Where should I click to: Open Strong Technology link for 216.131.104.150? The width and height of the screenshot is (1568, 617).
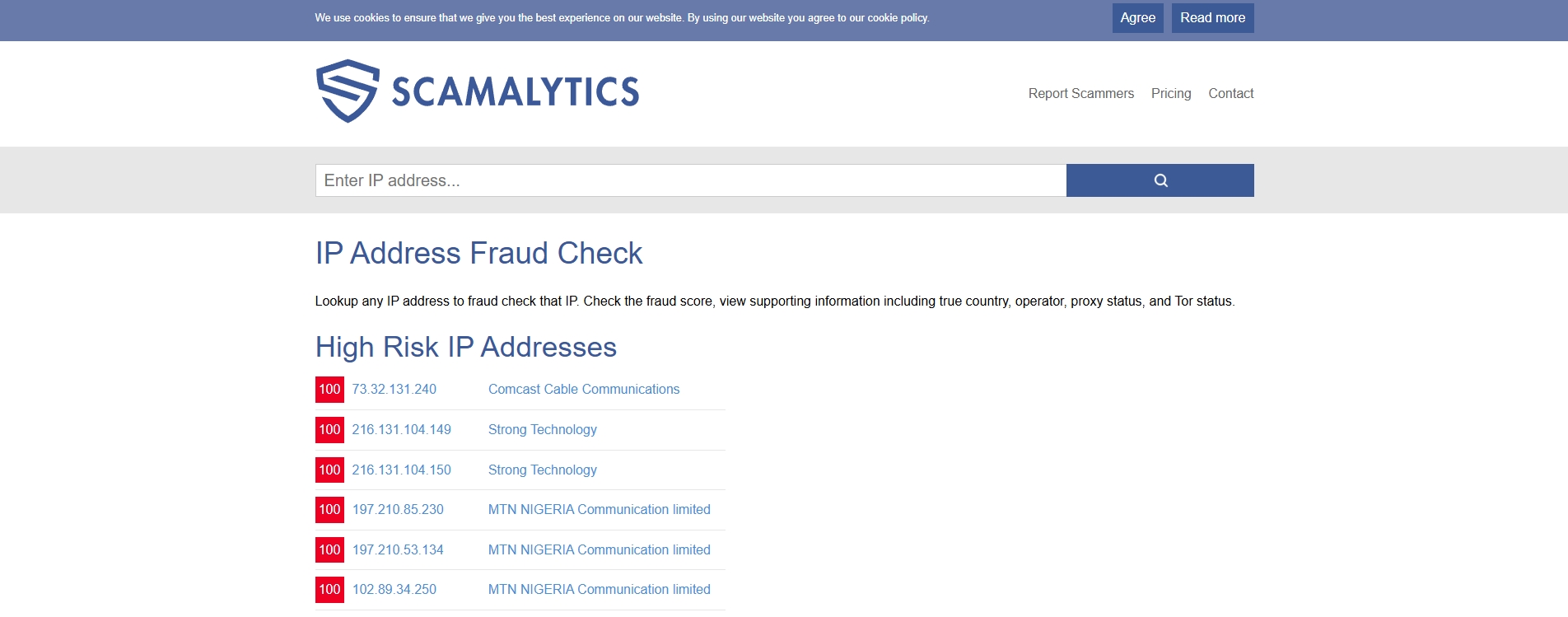point(542,470)
